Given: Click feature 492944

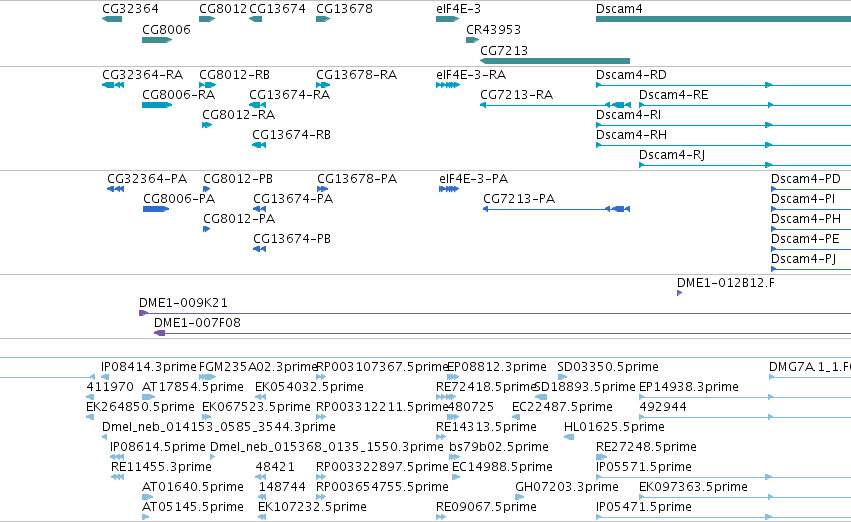Looking at the screenshot, I should [663, 407].
